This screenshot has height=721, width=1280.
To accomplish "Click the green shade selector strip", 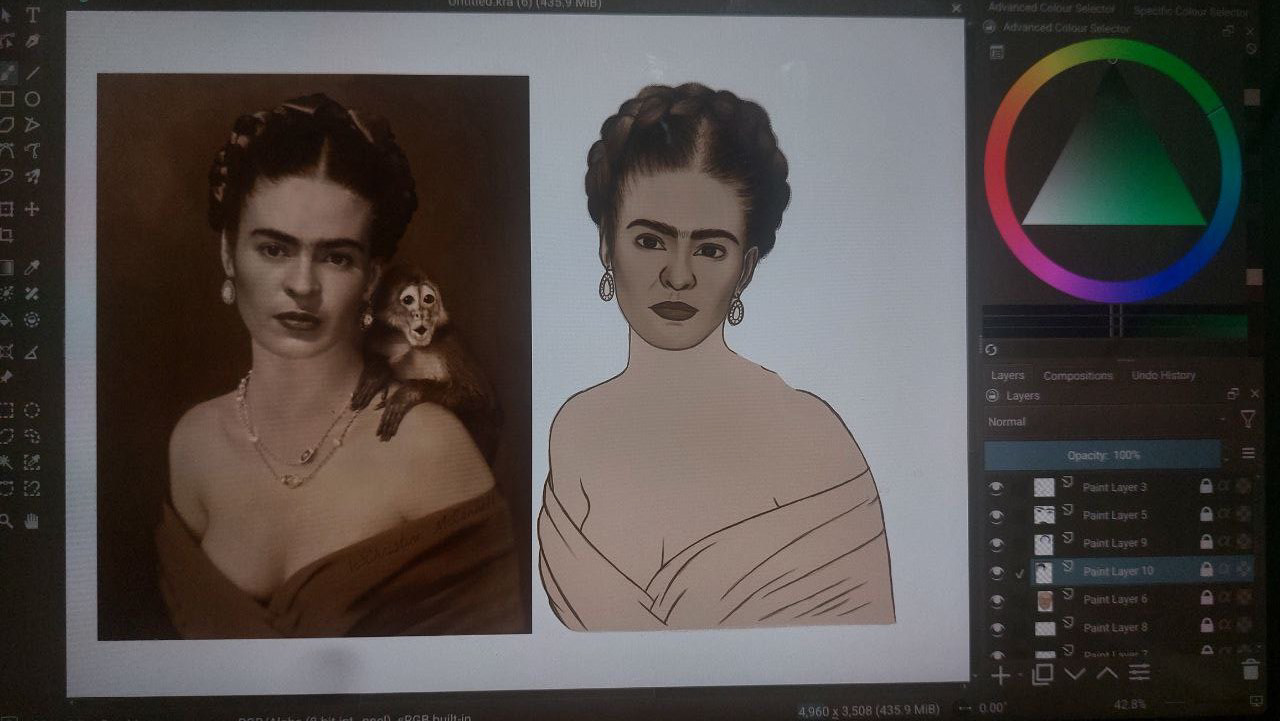I will point(1185,327).
